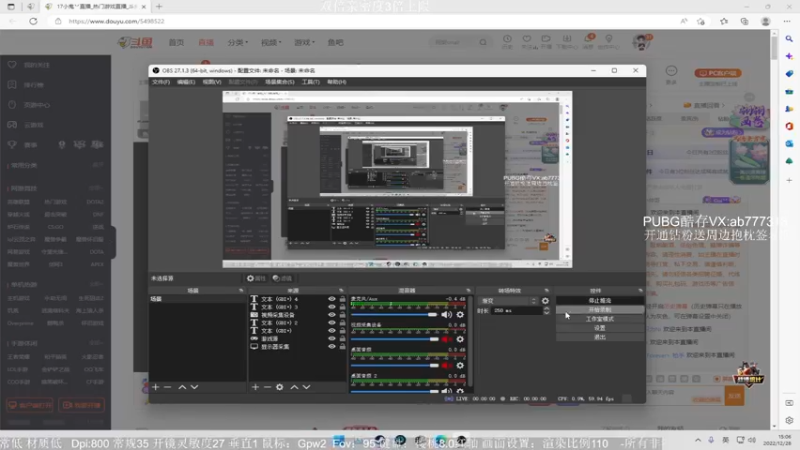
Task: Expand the 分类 dropdown on Douyu
Action: point(238,42)
